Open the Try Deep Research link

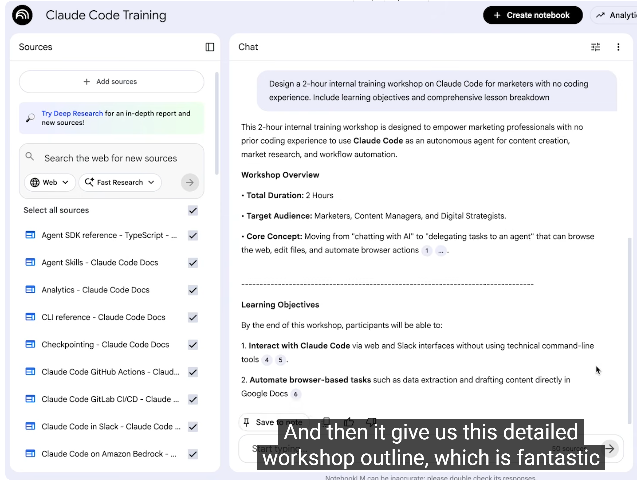pyautogui.click(x=72, y=113)
